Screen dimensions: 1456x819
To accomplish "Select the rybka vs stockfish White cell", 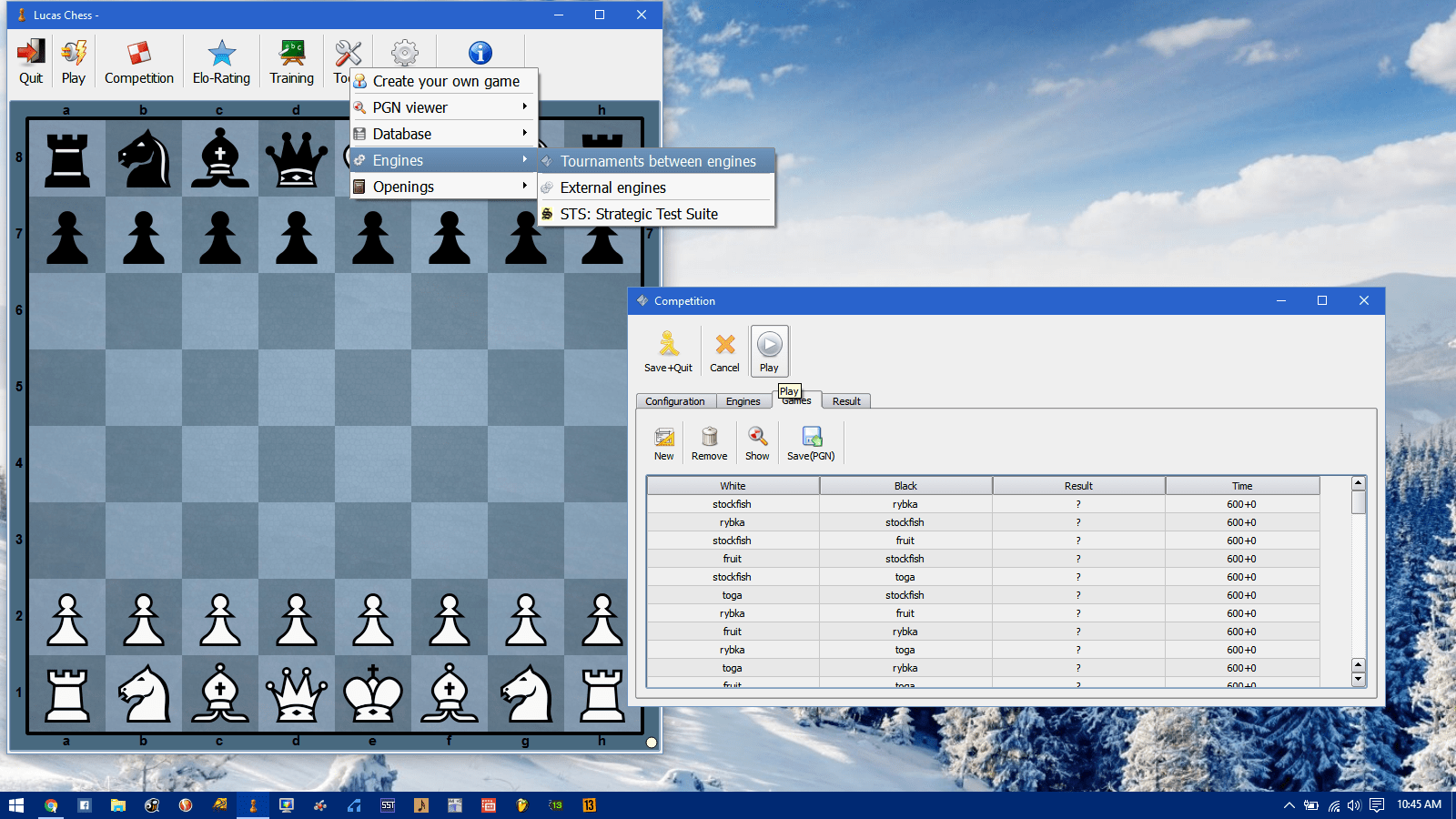I will tap(733, 522).
